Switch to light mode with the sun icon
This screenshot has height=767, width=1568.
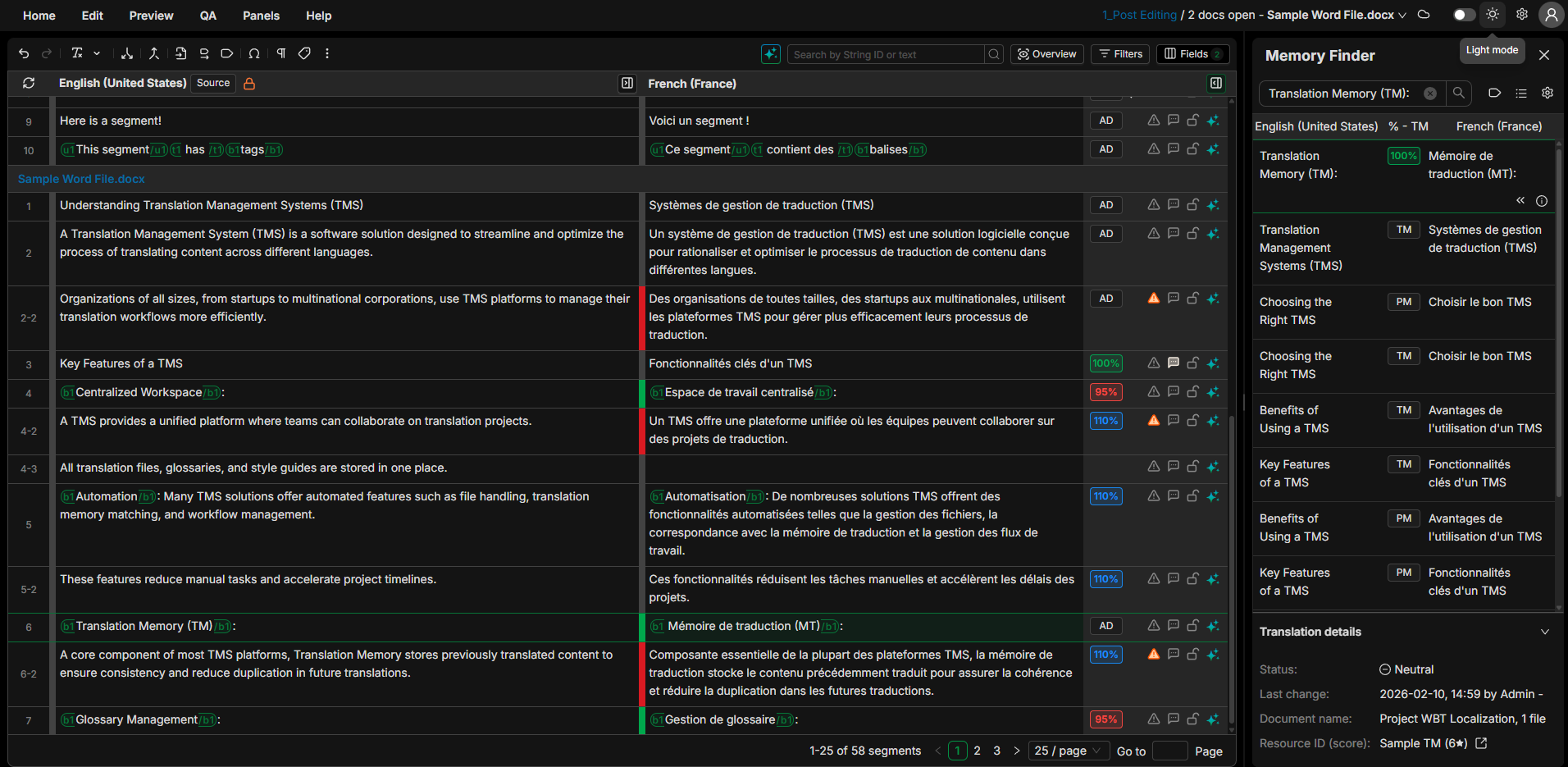[x=1493, y=15]
